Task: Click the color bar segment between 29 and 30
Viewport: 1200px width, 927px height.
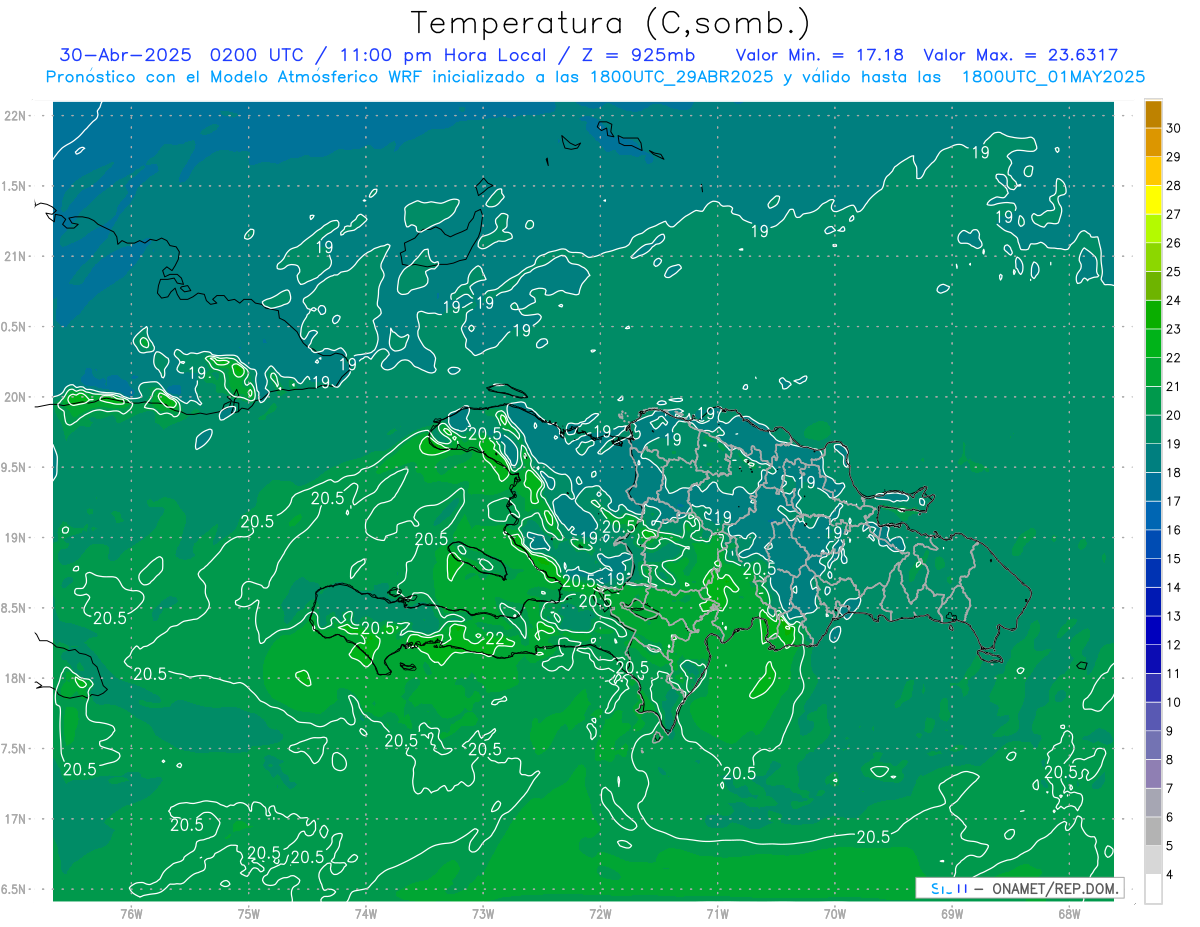Action: (x=1154, y=142)
